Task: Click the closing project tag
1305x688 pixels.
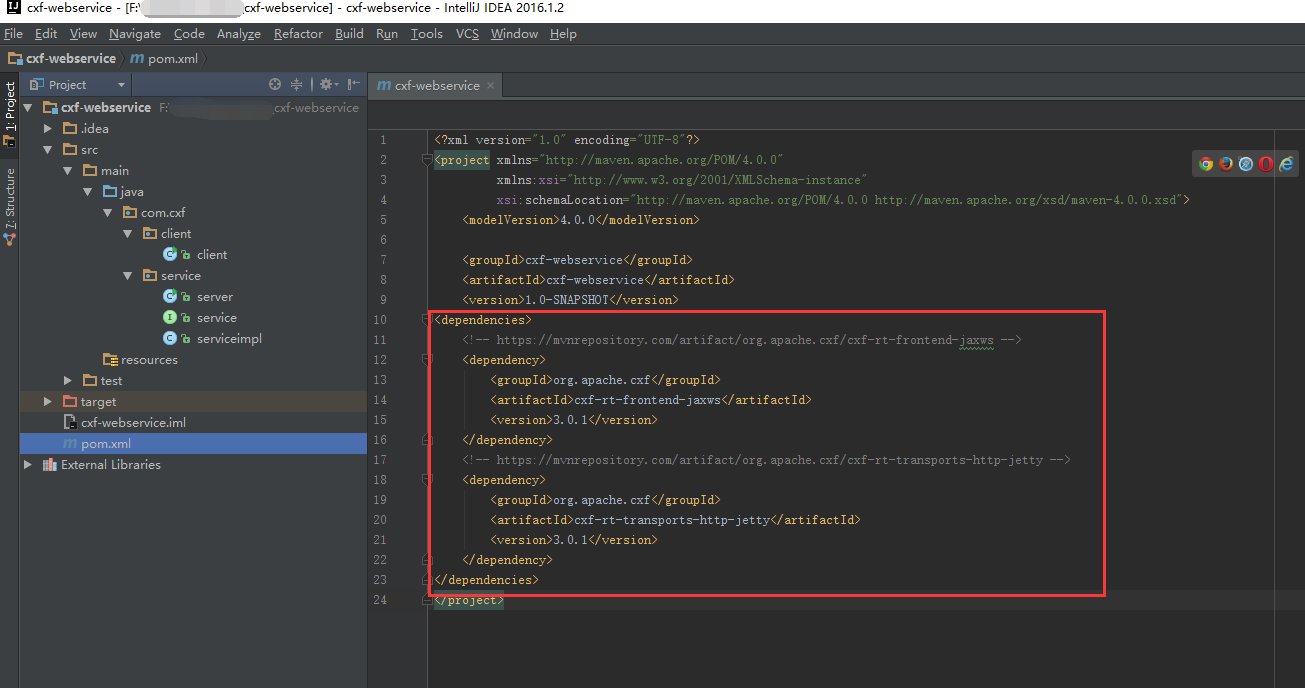Action: pyautogui.click(x=469, y=600)
